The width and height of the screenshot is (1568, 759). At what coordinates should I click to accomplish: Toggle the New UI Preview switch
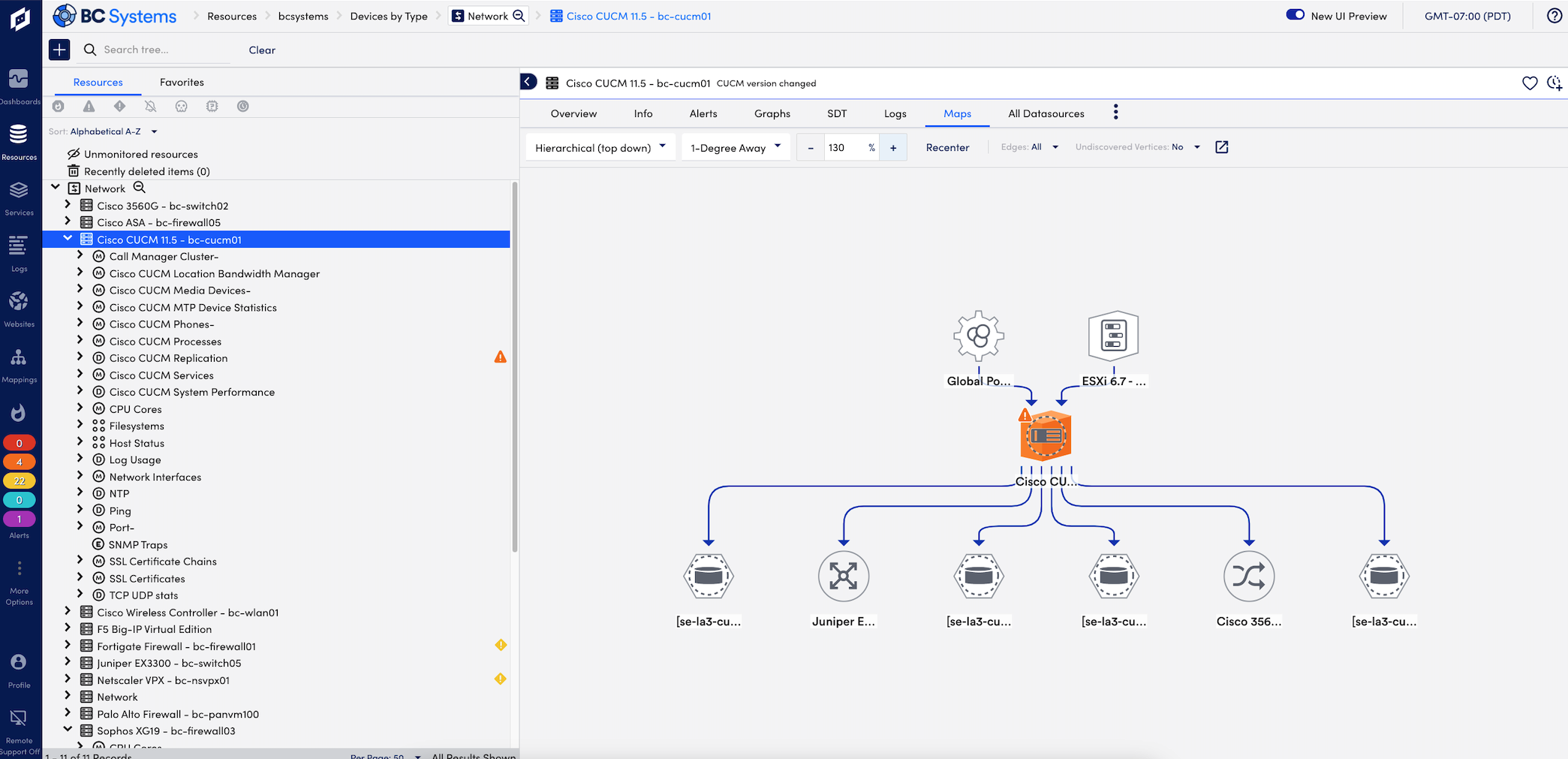click(x=1296, y=15)
